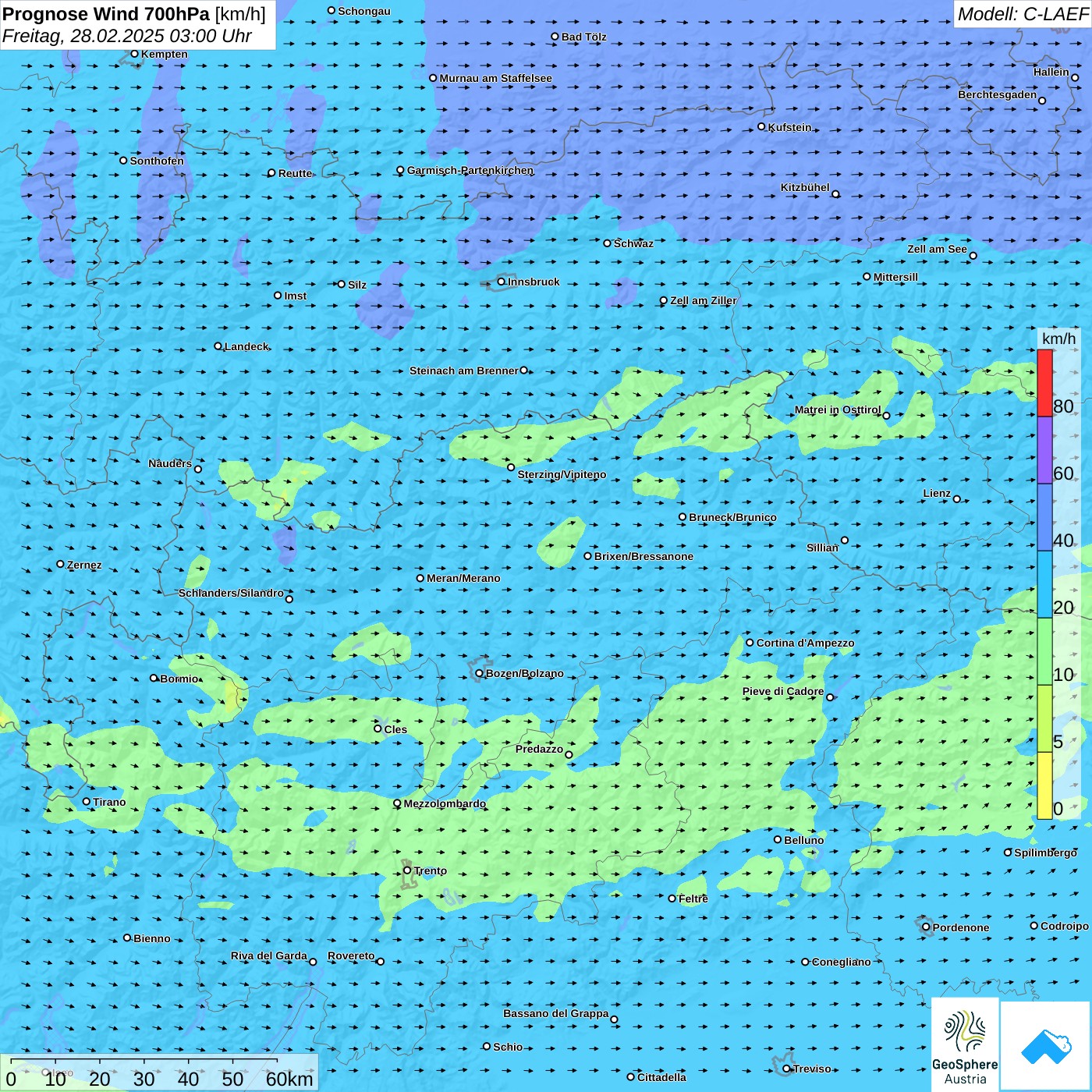This screenshot has height=1092, width=1092.
Task: Click the Bozen/Bolzano city label
Action: pyautogui.click(x=524, y=673)
